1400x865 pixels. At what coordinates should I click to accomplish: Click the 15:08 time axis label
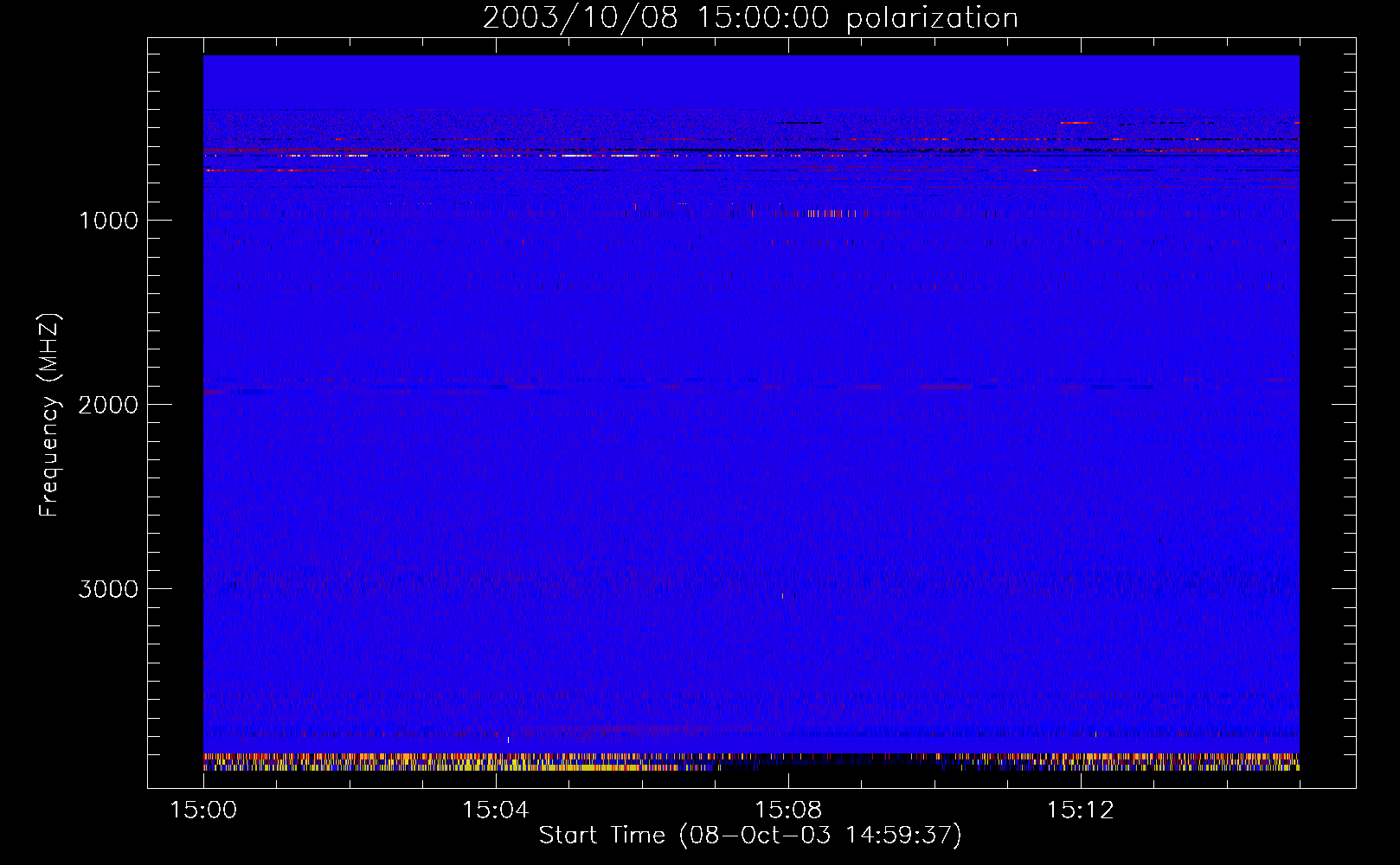pos(788,811)
